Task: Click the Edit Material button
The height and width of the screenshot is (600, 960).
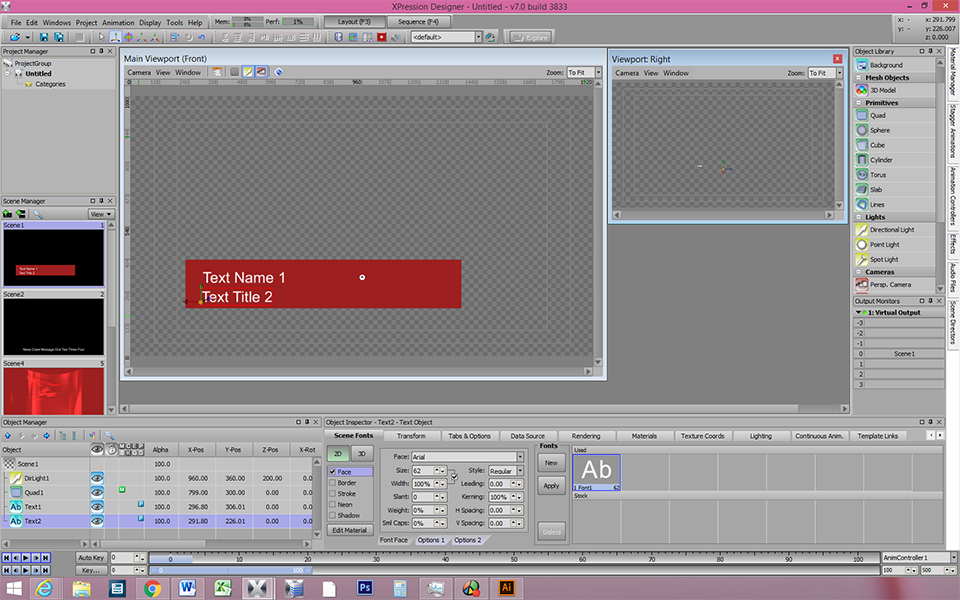Action: click(349, 529)
